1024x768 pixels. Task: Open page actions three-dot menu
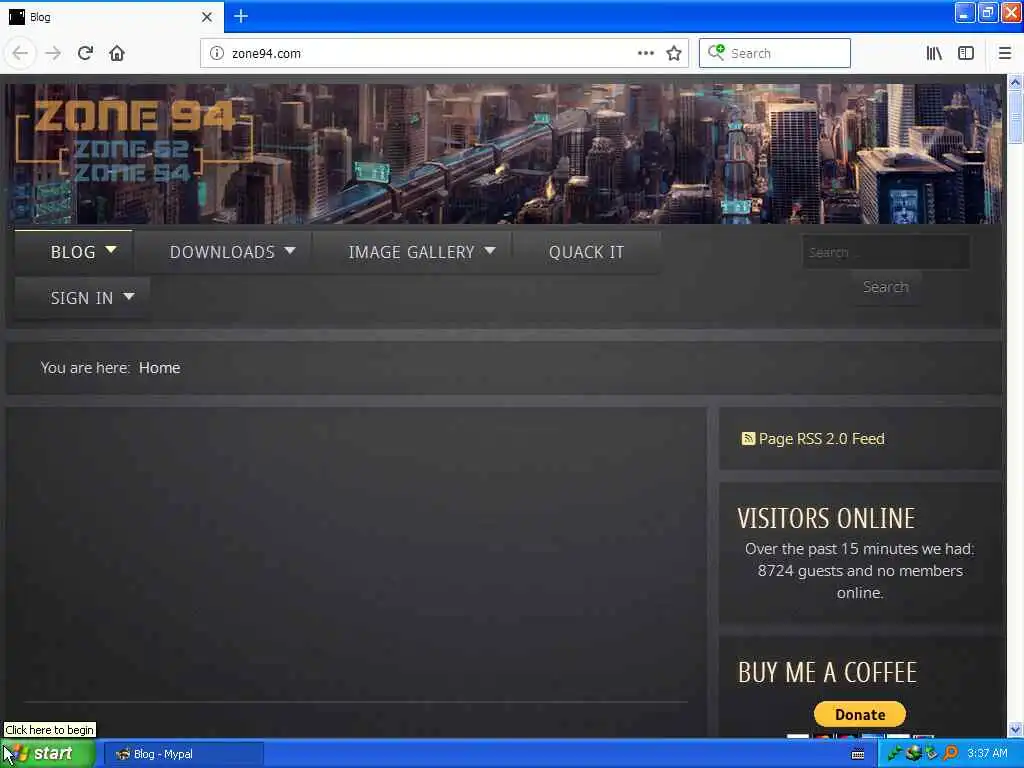coord(645,53)
